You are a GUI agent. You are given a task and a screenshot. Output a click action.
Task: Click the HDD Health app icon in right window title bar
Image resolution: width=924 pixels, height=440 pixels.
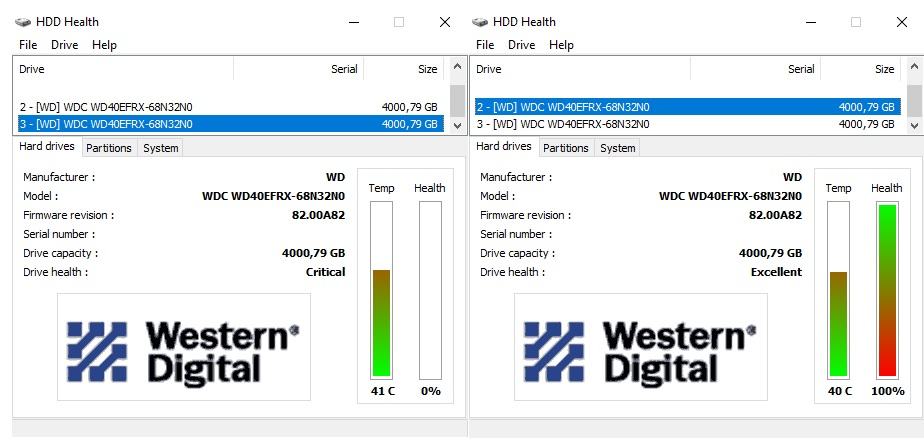[x=480, y=22]
